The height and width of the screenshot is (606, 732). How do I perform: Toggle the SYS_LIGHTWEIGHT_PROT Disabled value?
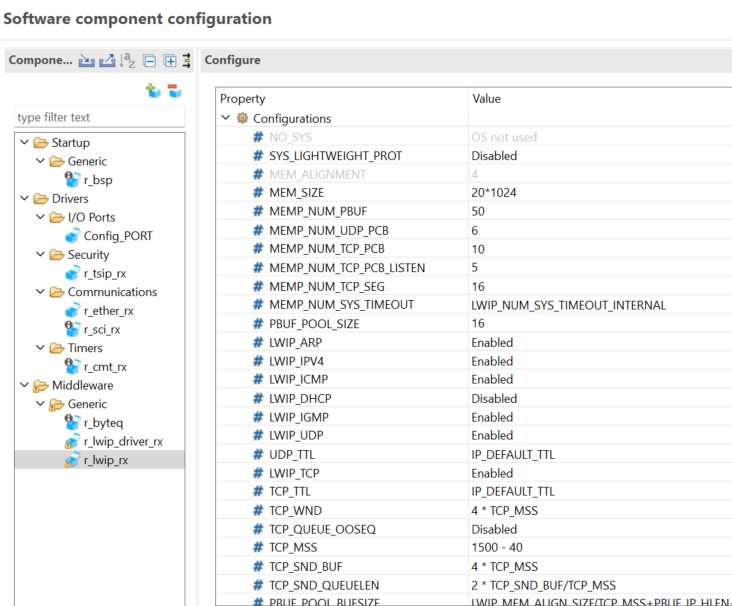(494, 156)
